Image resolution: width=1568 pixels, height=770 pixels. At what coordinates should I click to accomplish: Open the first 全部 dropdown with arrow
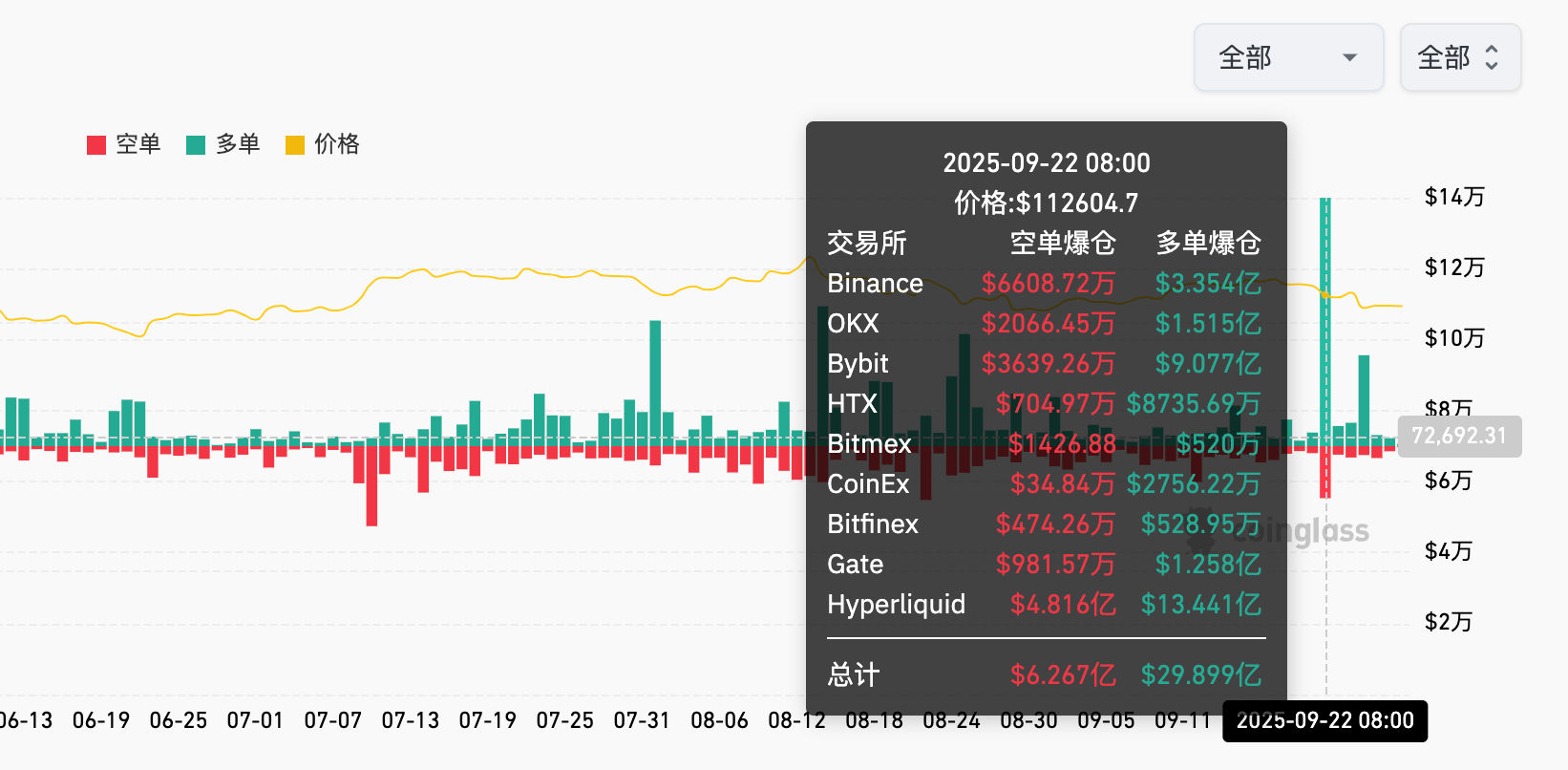[x=1288, y=57]
